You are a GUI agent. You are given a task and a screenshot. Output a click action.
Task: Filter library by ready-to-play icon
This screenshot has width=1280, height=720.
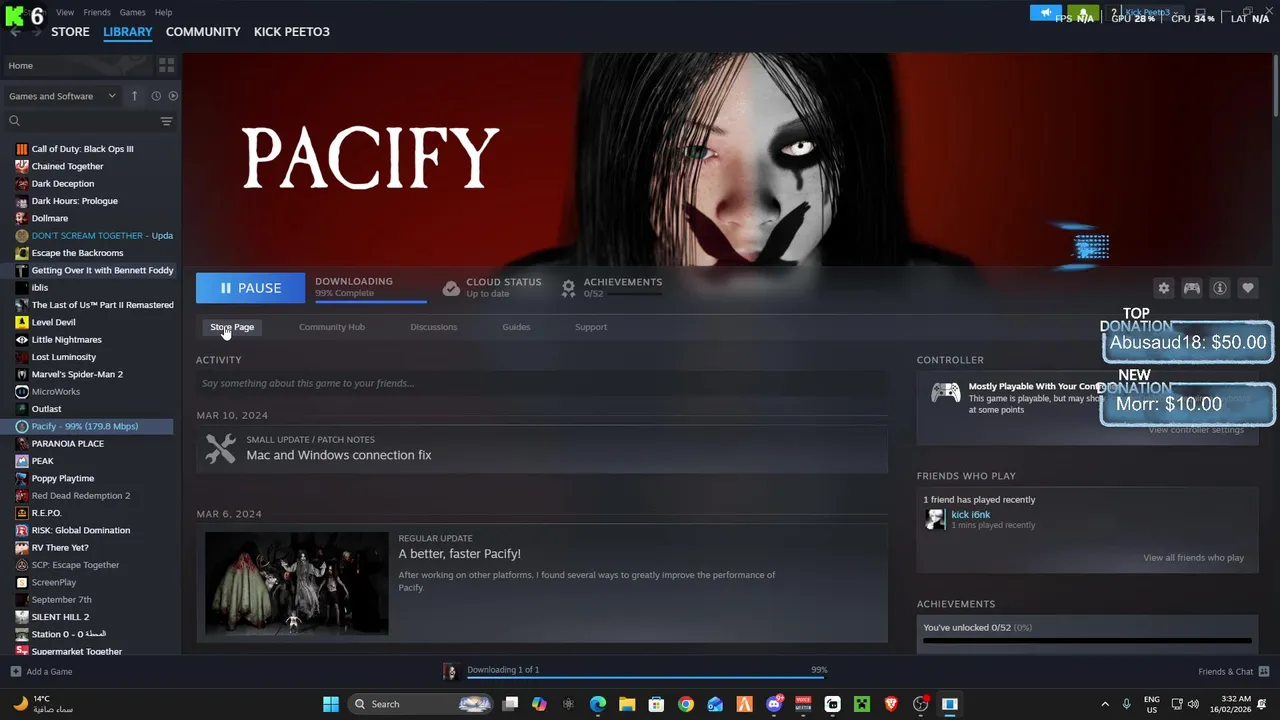pos(173,96)
